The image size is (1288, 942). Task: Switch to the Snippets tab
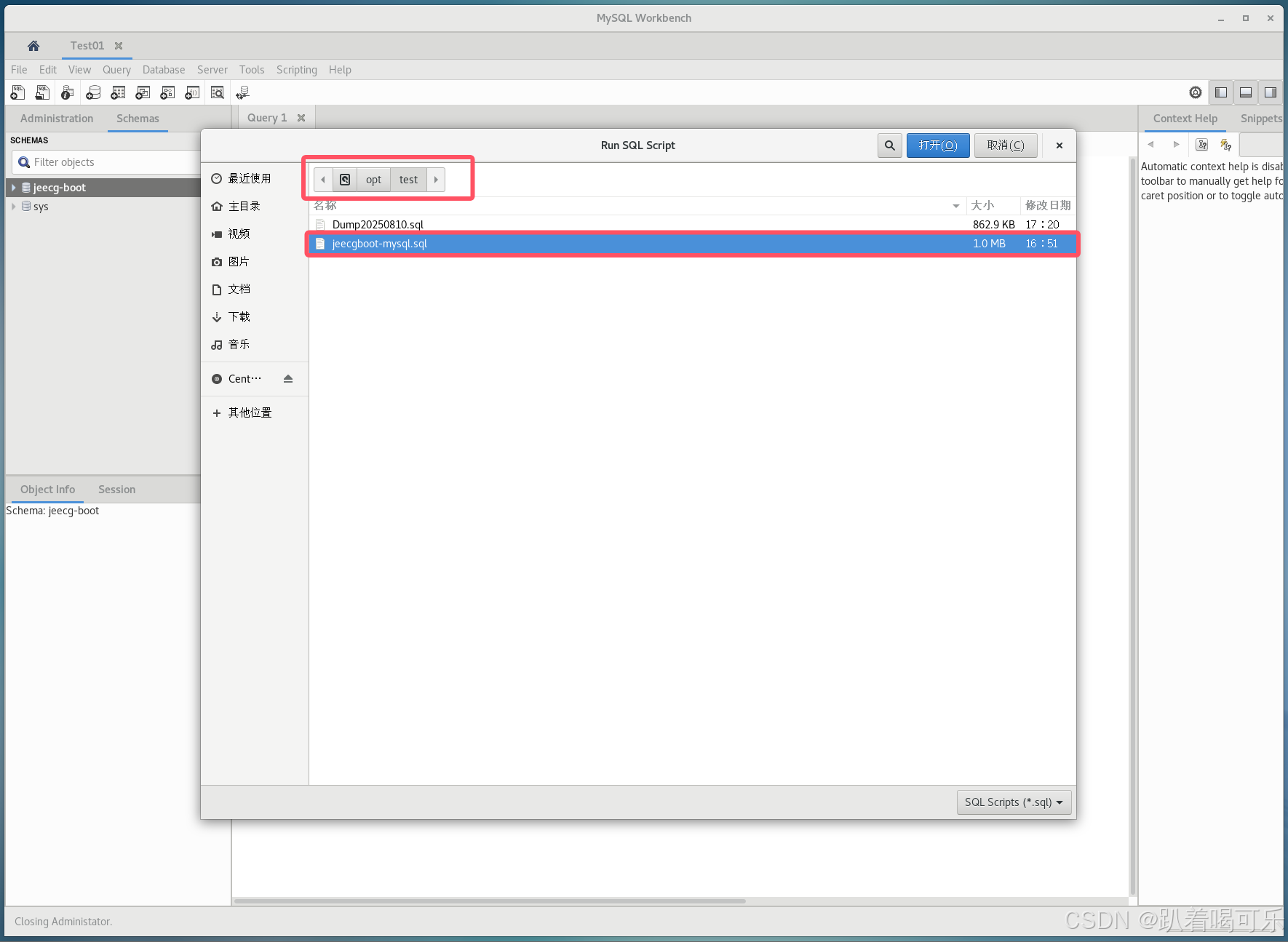pyautogui.click(x=1261, y=119)
